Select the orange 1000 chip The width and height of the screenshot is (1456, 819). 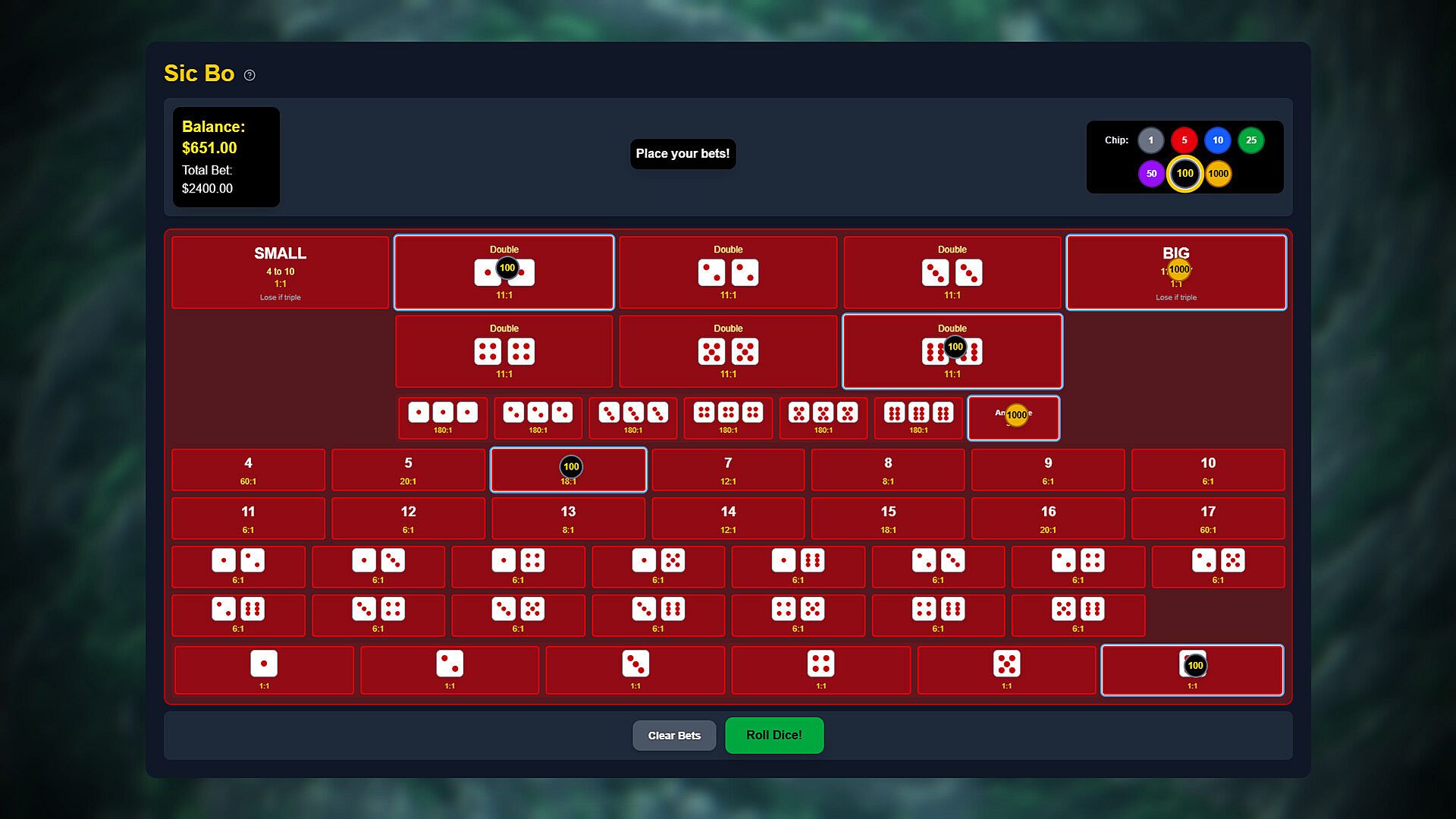coord(1218,174)
